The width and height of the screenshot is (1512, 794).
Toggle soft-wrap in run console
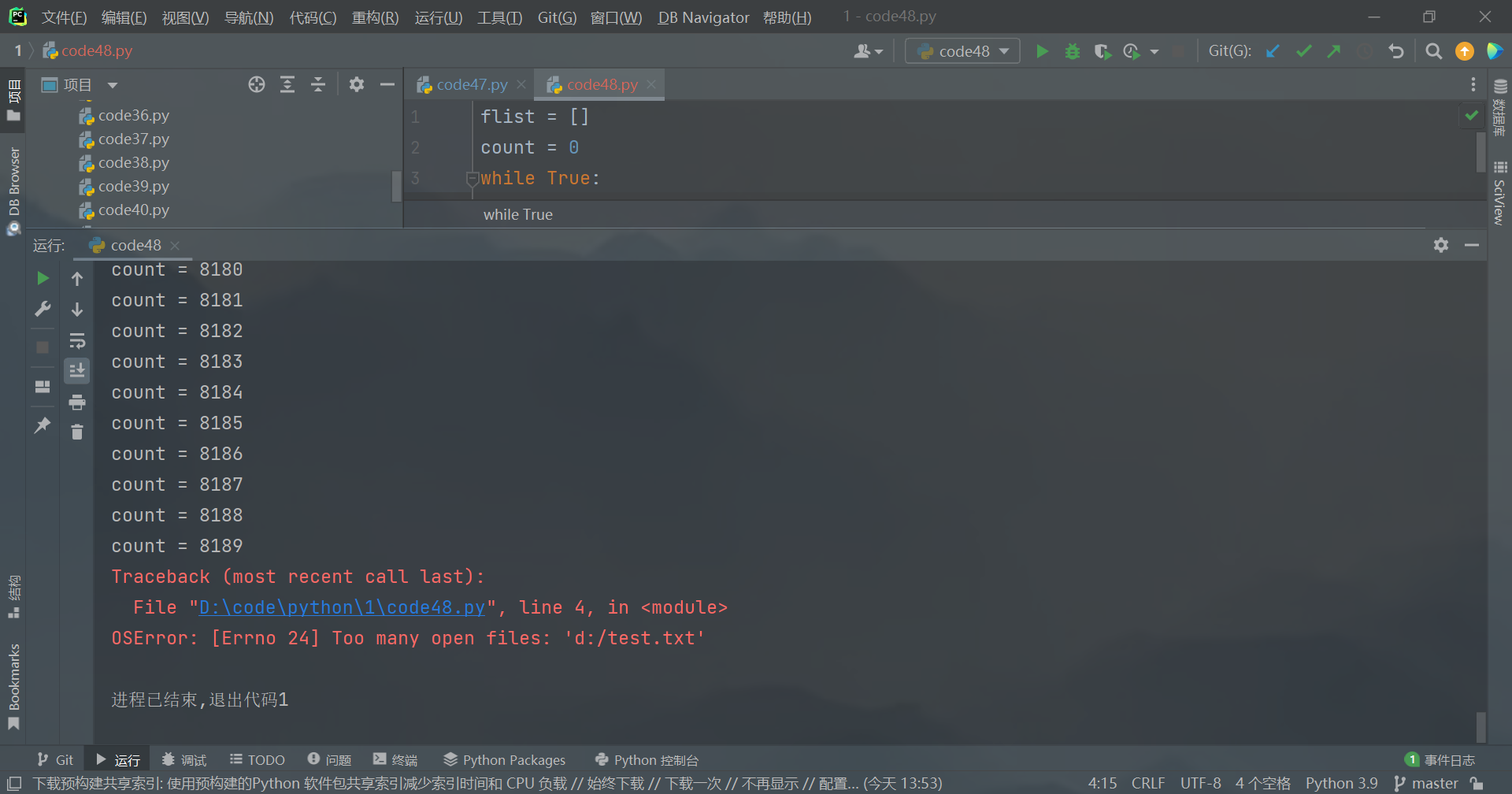77,340
